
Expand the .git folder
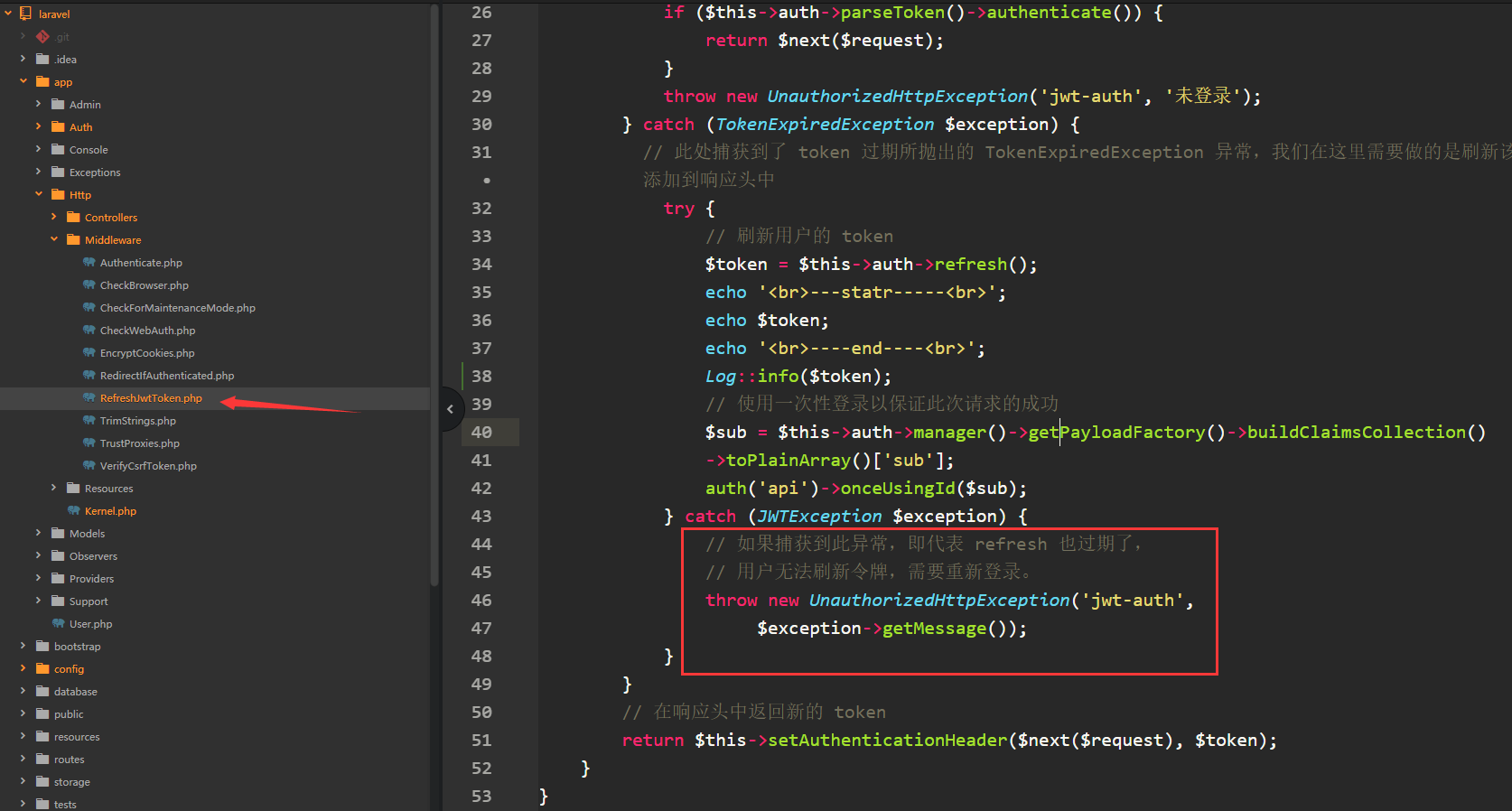(x=23, y=36)
